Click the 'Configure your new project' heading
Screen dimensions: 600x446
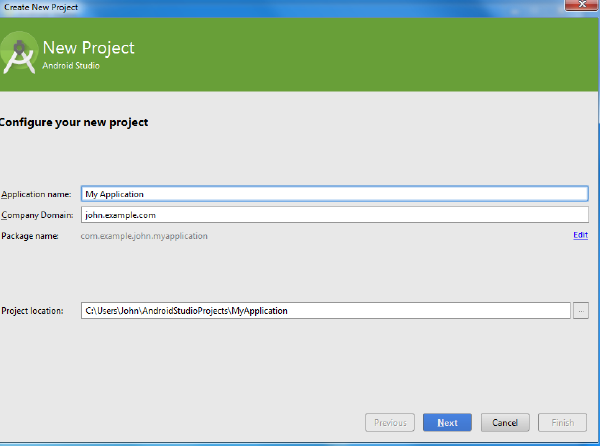point(73,122)
